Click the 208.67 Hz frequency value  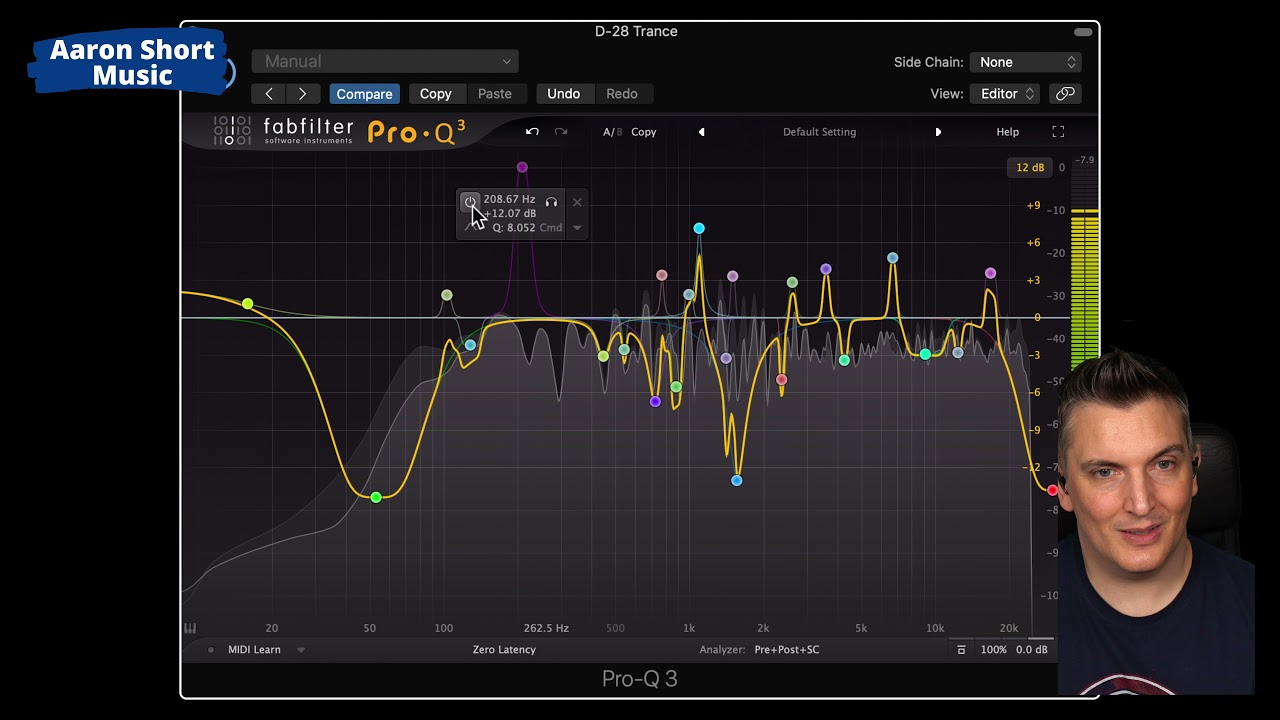click(509, 199)
